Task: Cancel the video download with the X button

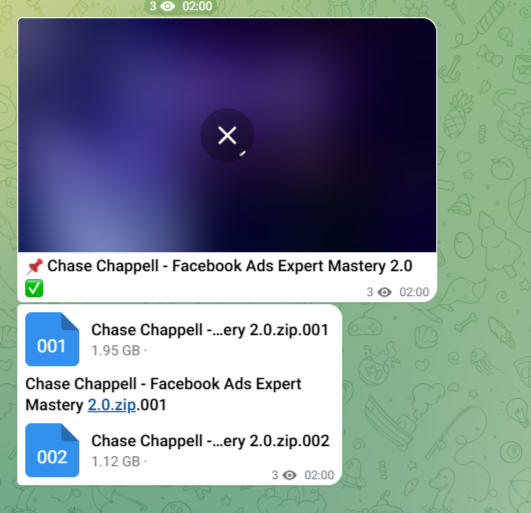Action: [x=227, y=135]
